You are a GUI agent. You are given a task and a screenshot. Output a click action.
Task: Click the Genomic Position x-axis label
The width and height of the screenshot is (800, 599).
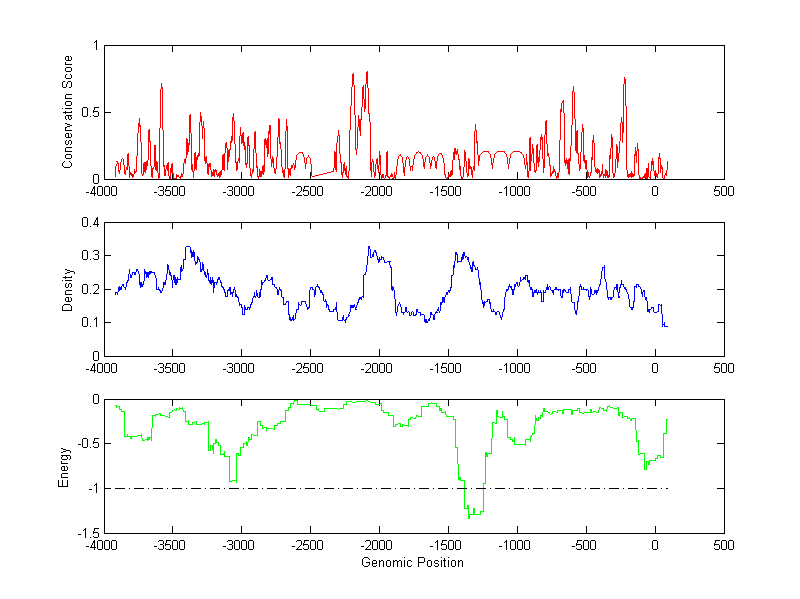coord(412,563)
